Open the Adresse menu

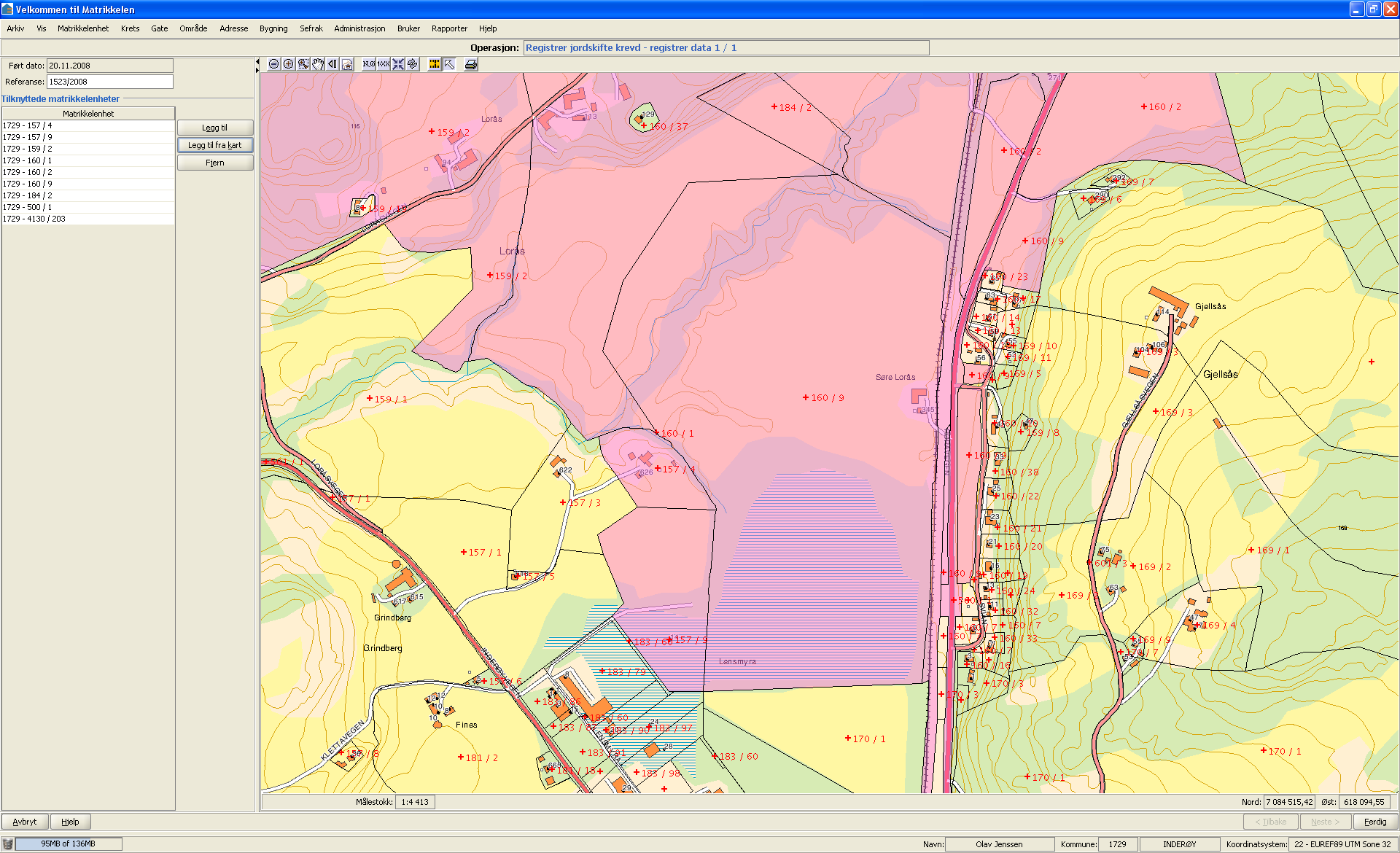233,28
